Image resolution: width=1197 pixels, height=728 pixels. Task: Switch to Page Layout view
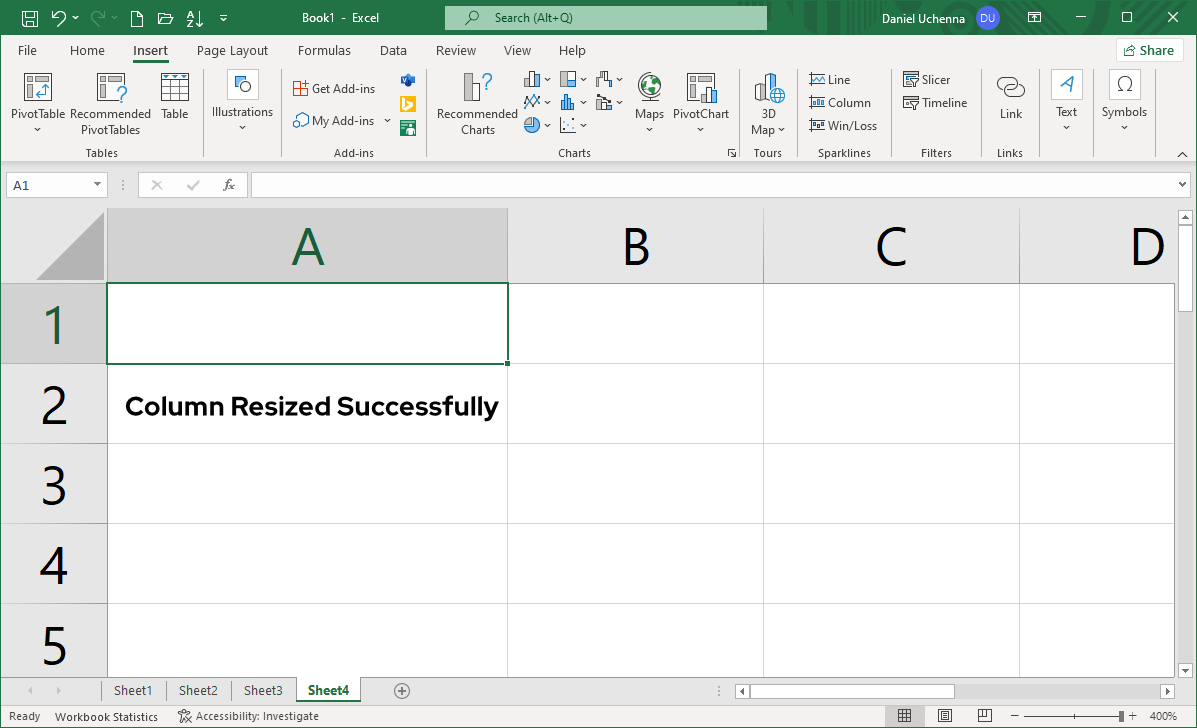click(944, 715)
